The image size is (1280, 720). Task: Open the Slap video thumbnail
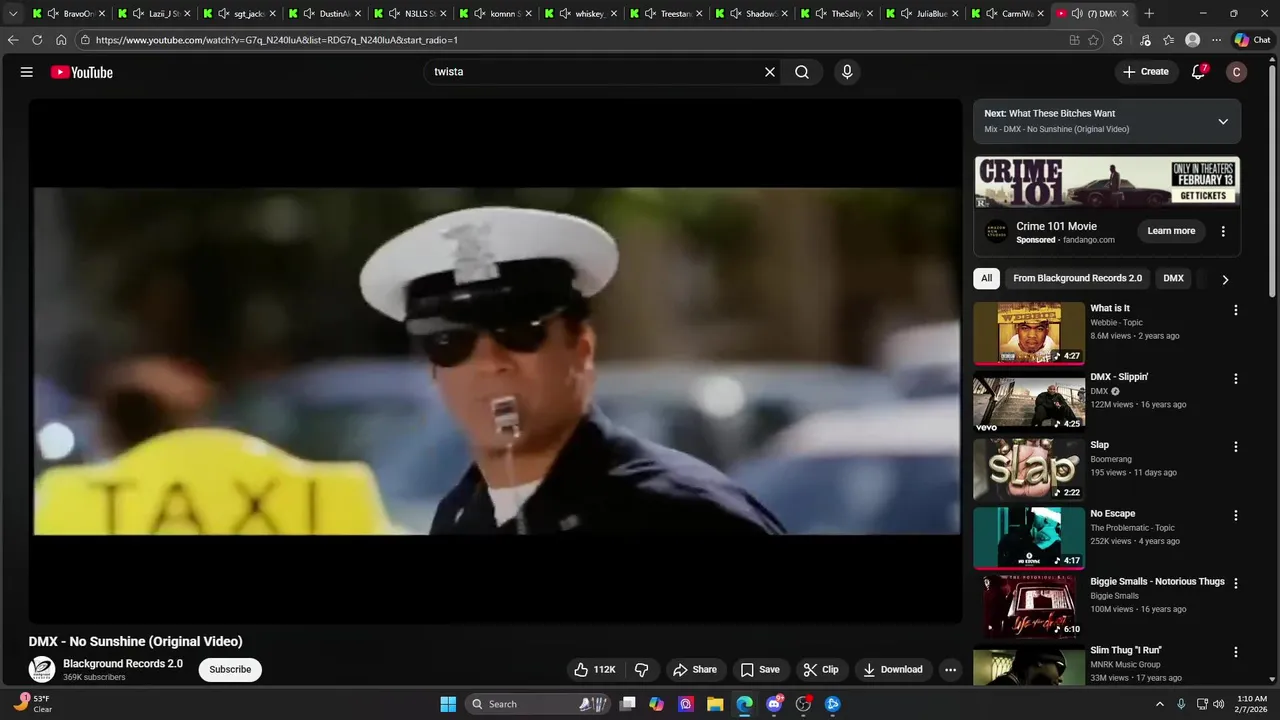pyautogui.click(x=1029, y=469)
